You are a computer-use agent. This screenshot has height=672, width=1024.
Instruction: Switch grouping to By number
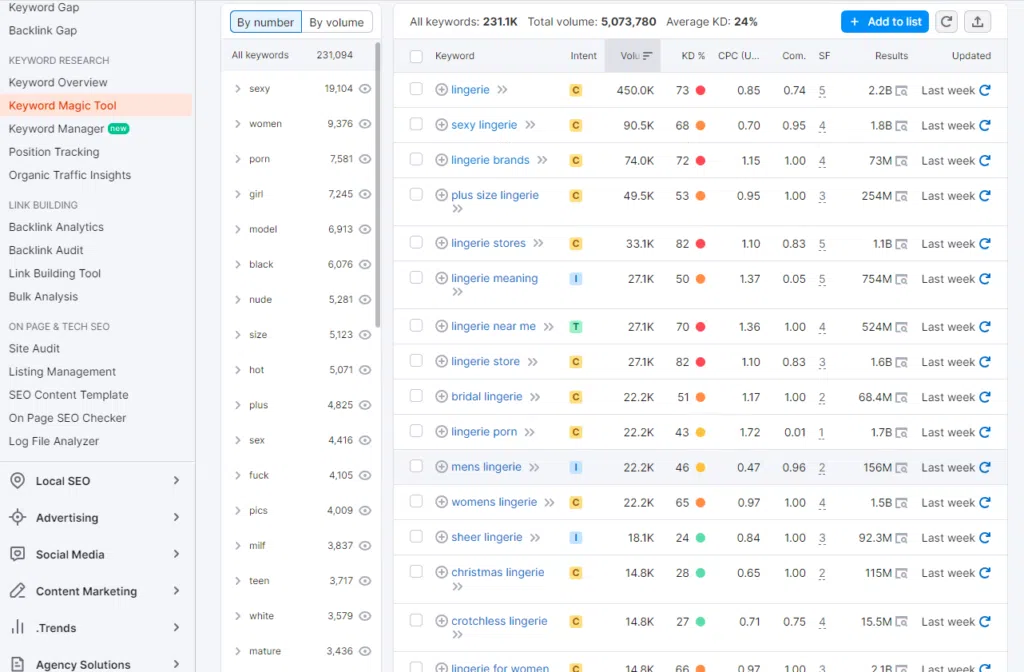pyautogui.click(x=265, y=22)
